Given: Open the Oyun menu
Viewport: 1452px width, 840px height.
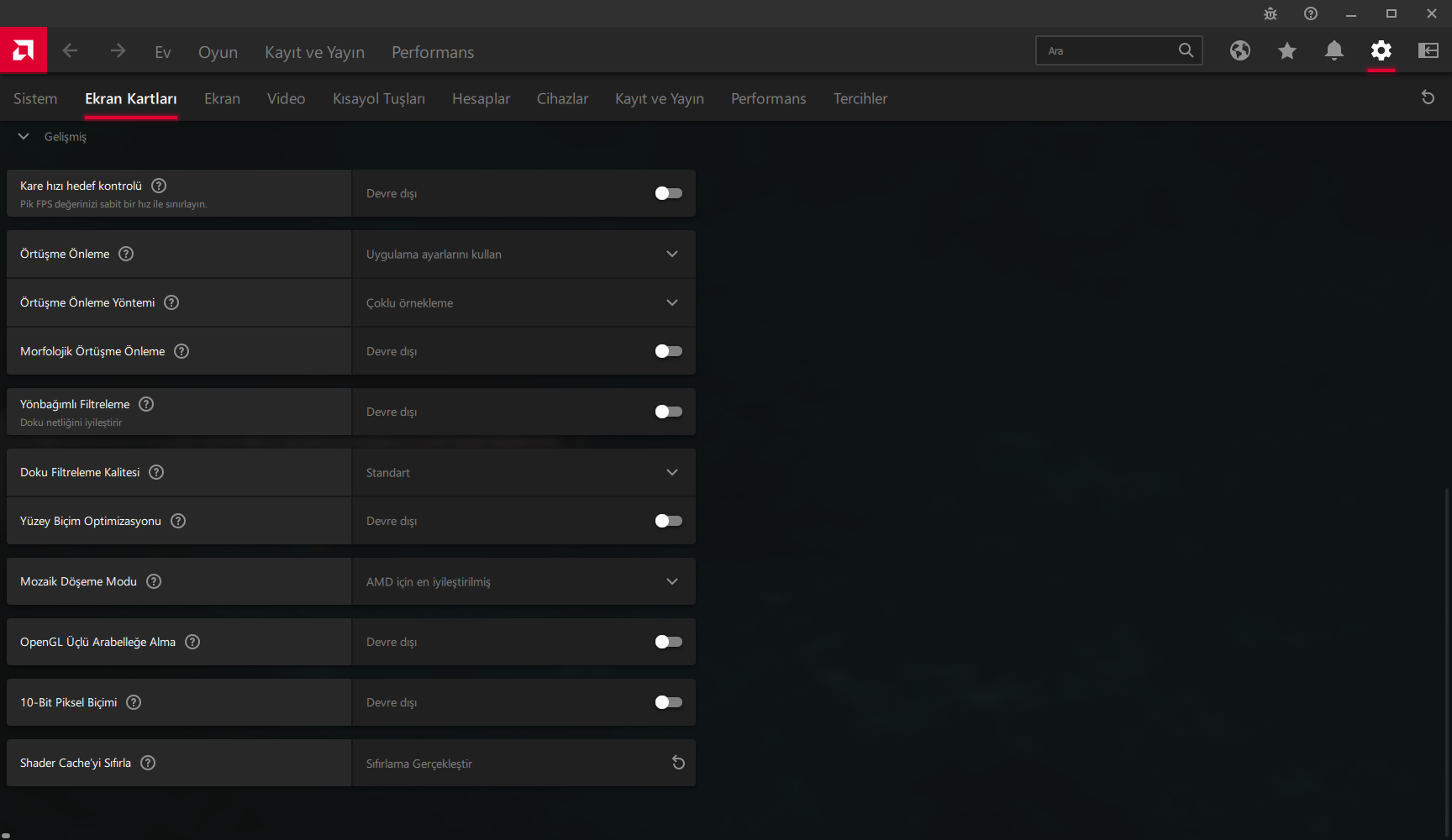Looking at the screenshot, I should pos(218,52).
